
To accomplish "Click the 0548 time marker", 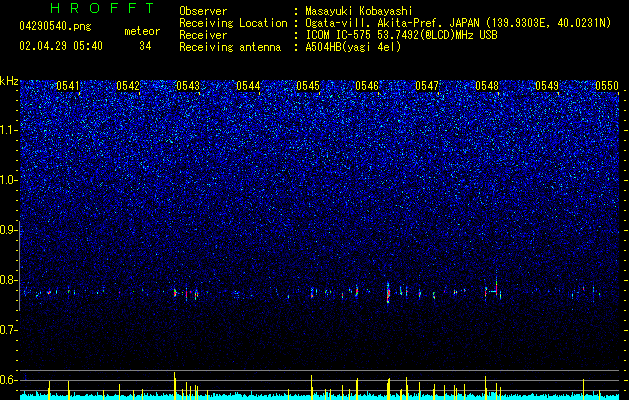I will [487, 86].
